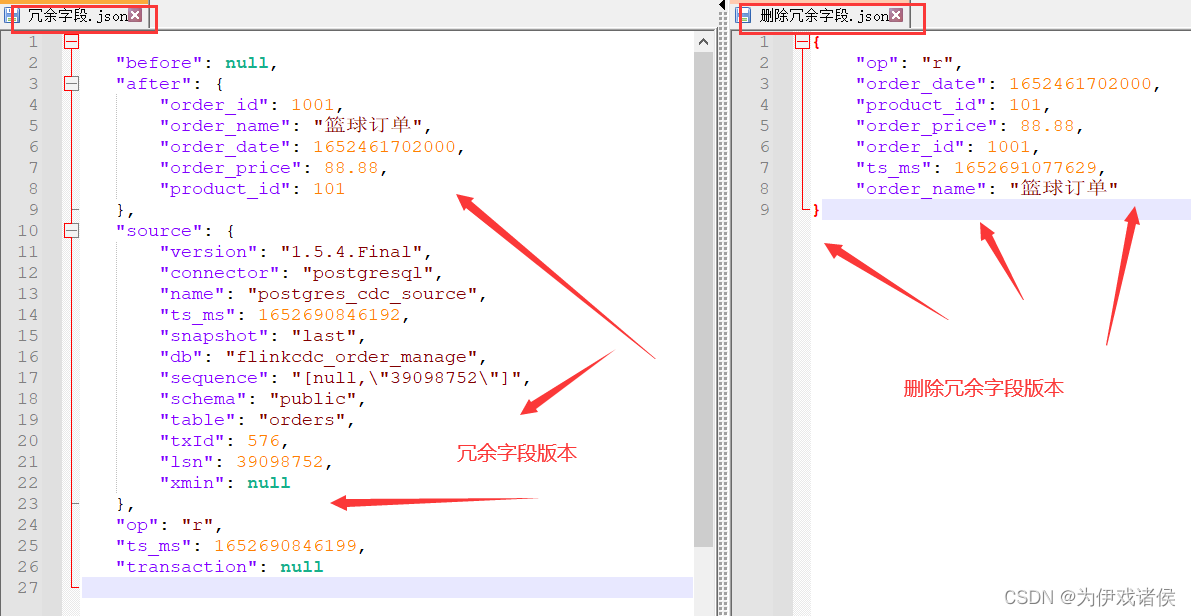Screen dimensions: 1191x616
Task: Click the save icon on 删除冗余字段.json tab
Action: click(x=744, y=16)
